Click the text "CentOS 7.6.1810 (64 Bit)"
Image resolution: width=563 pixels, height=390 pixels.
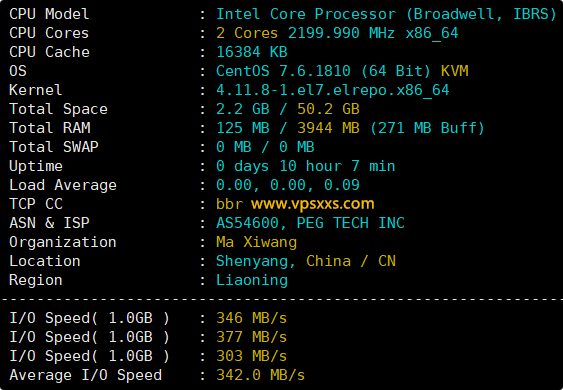point(323,71)
